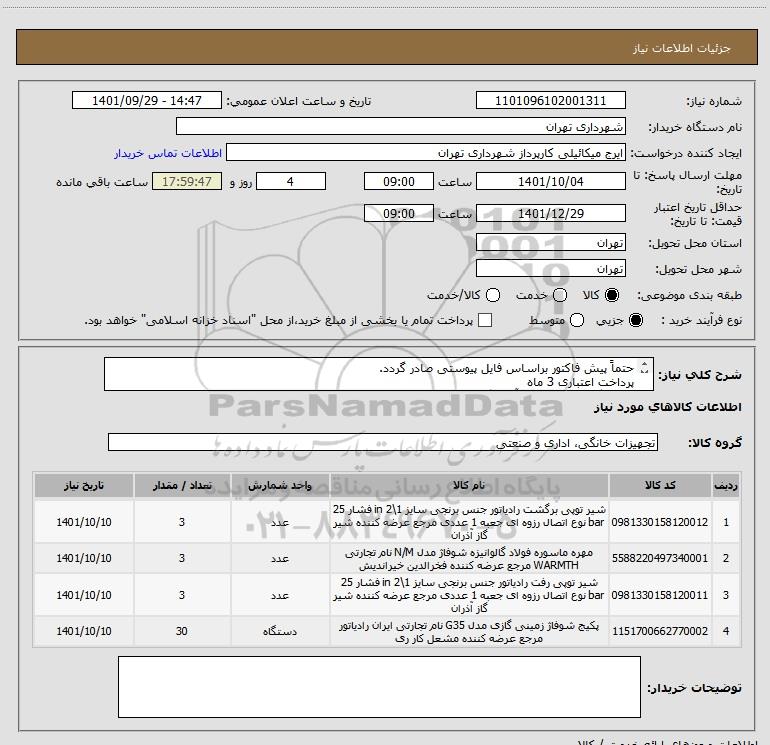
Task: Click the remaining time field 17:59:47
Action: click(x=187, y=181)
